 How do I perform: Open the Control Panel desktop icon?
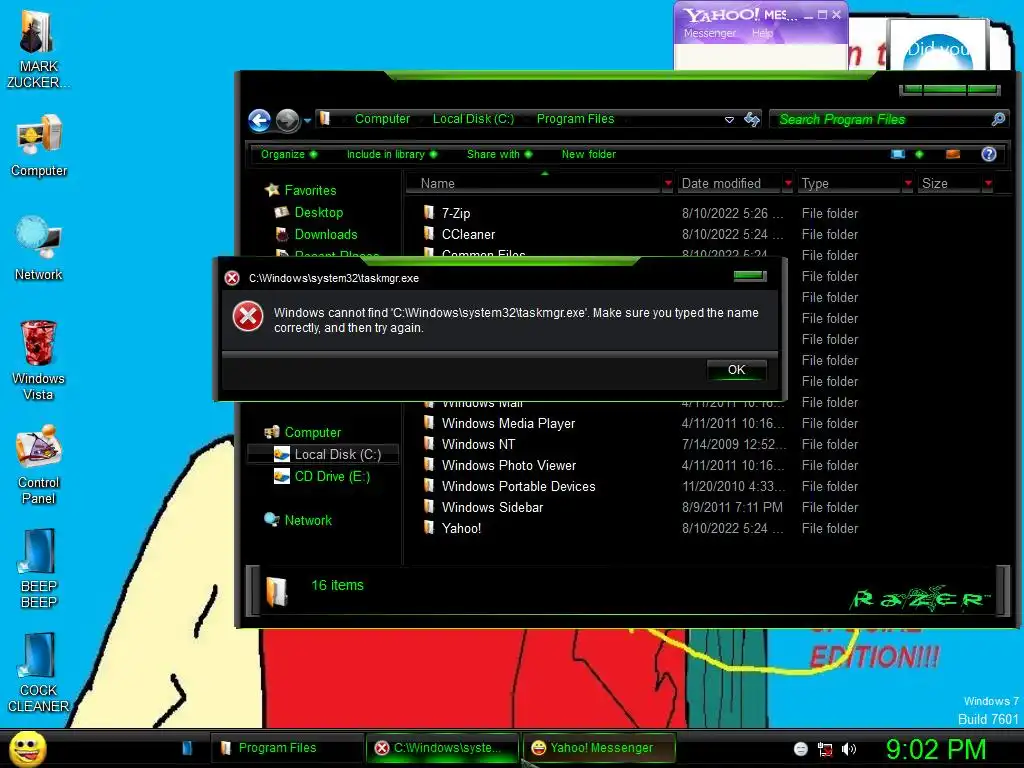(39, 464)
